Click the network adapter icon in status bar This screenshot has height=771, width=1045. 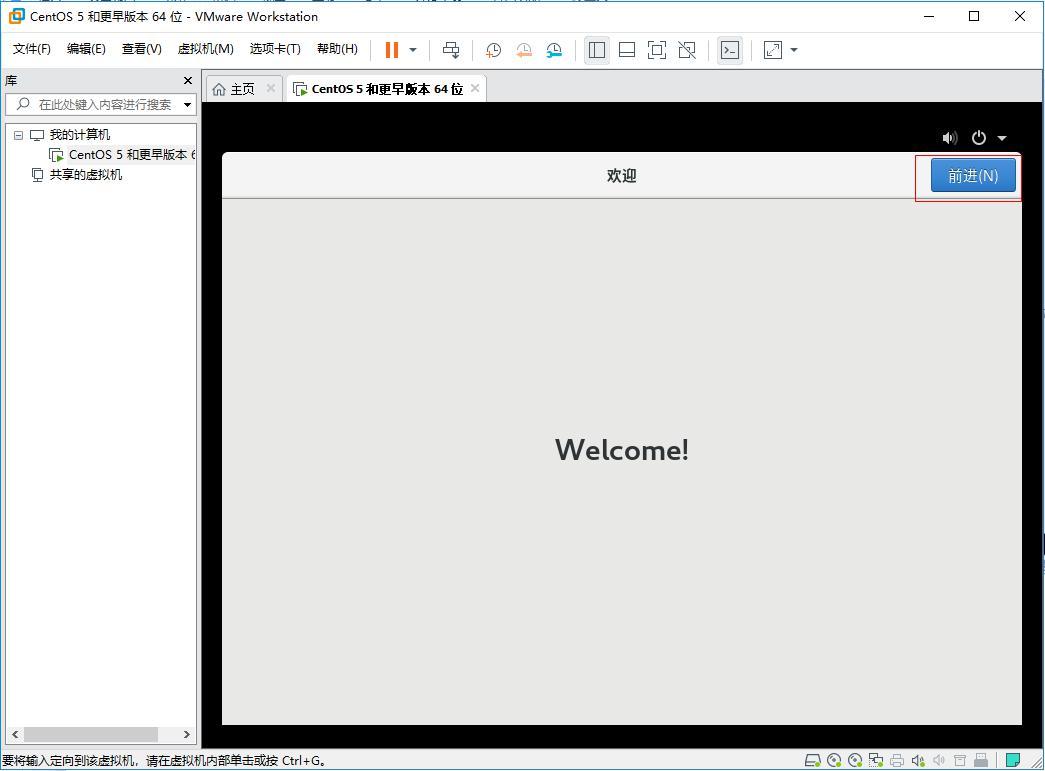(874, 760)
